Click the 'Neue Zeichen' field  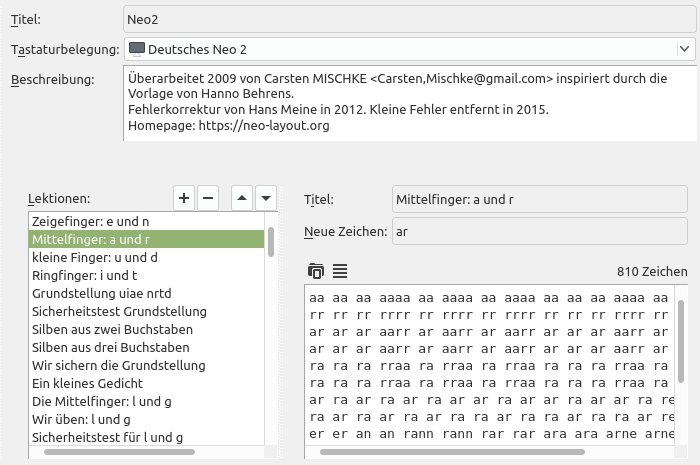click(540, 231)
